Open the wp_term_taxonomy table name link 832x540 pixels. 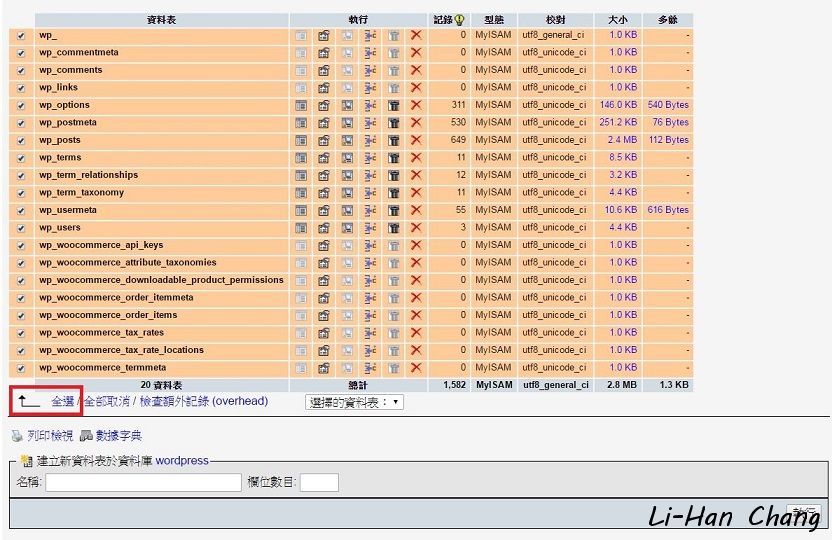(x=81, y=193)
